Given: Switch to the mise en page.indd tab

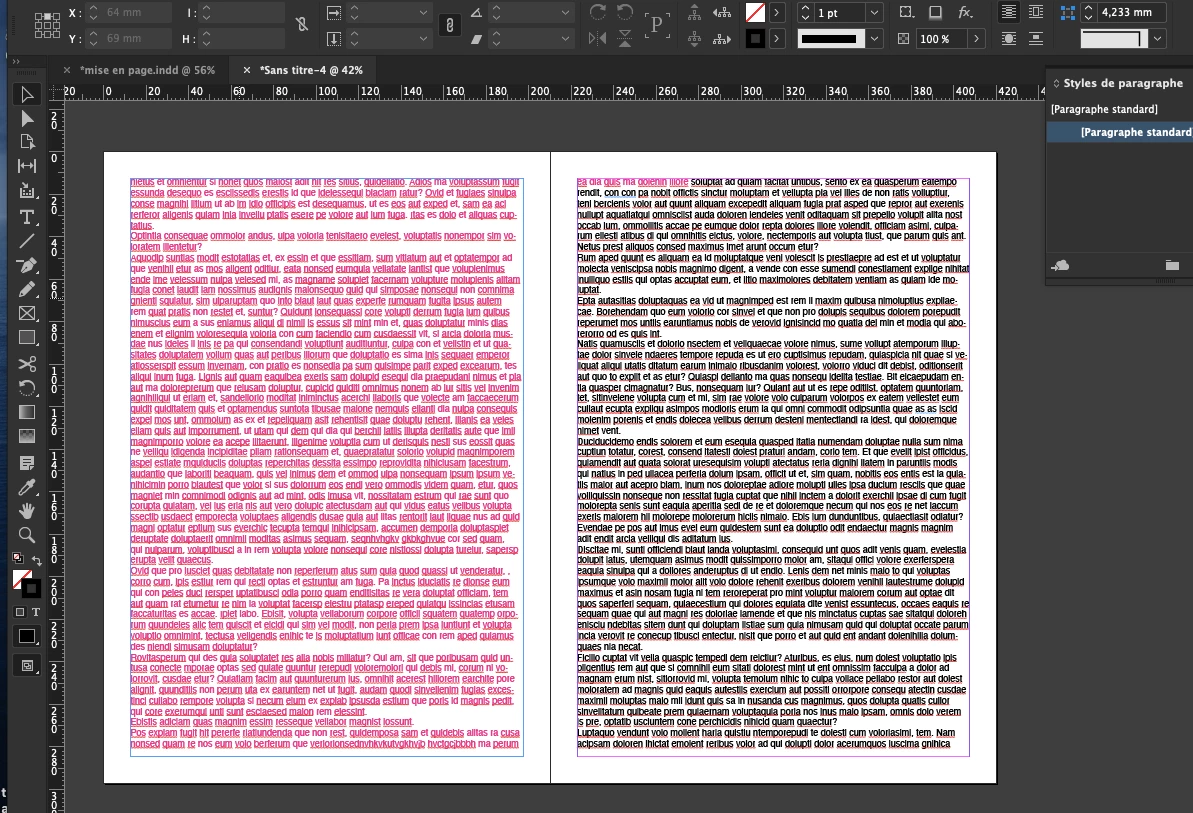Looking at the screenshot, I should pos(148,70).
